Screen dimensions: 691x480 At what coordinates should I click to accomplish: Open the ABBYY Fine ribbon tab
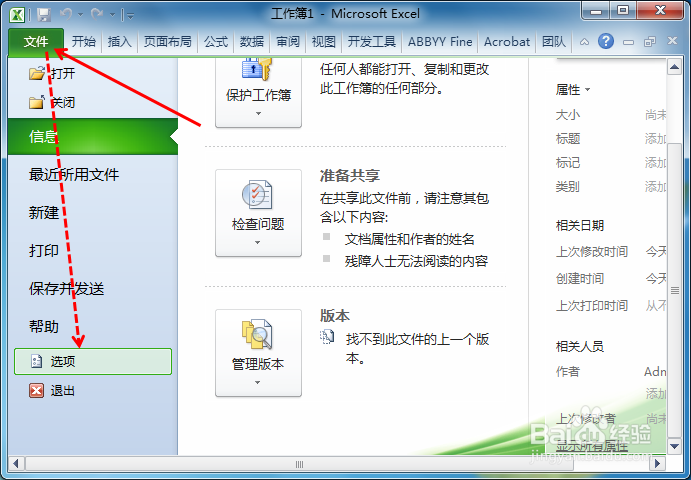point(440,42)
